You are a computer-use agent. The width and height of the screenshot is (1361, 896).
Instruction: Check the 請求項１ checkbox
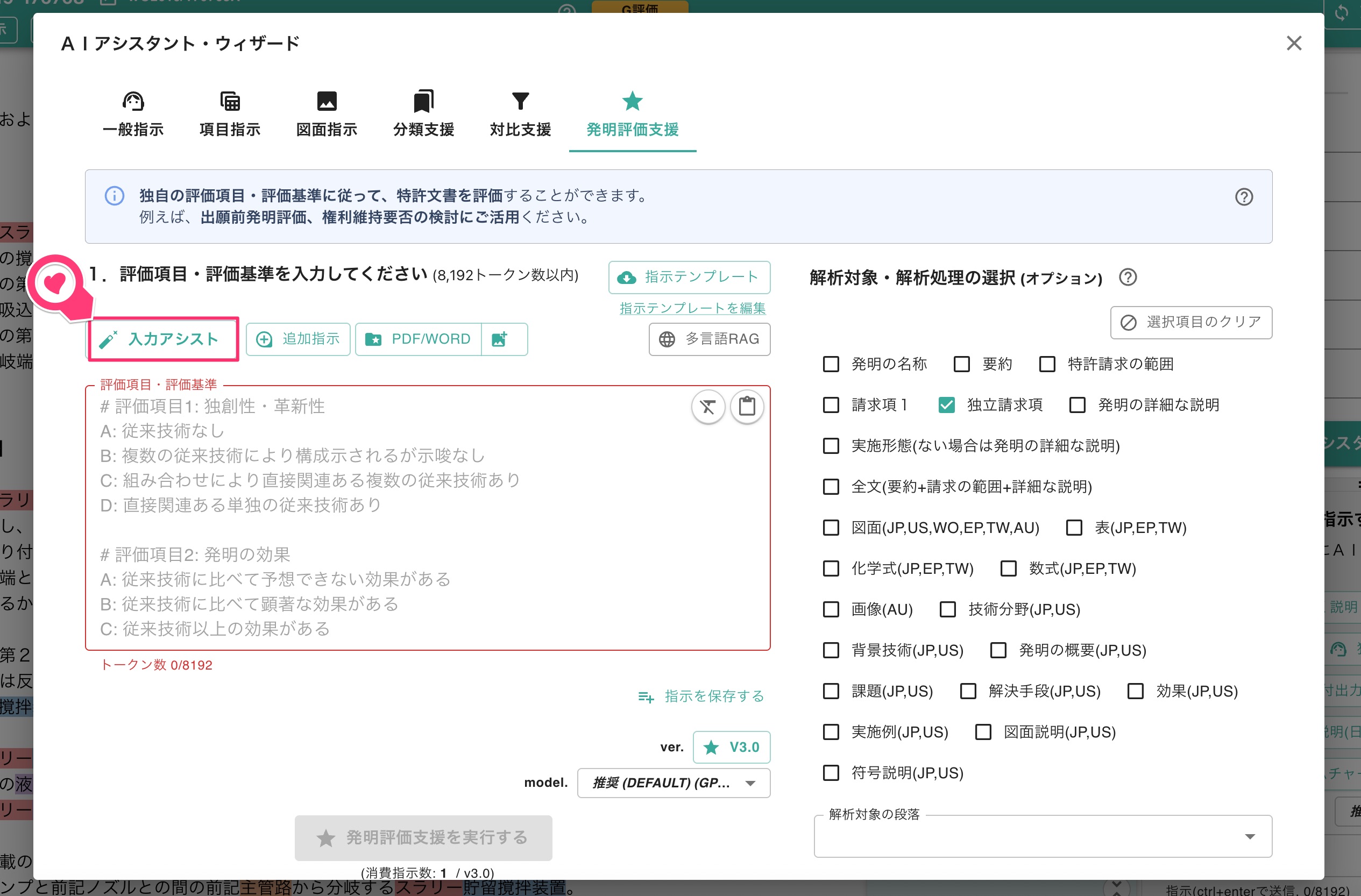[831, 405]
